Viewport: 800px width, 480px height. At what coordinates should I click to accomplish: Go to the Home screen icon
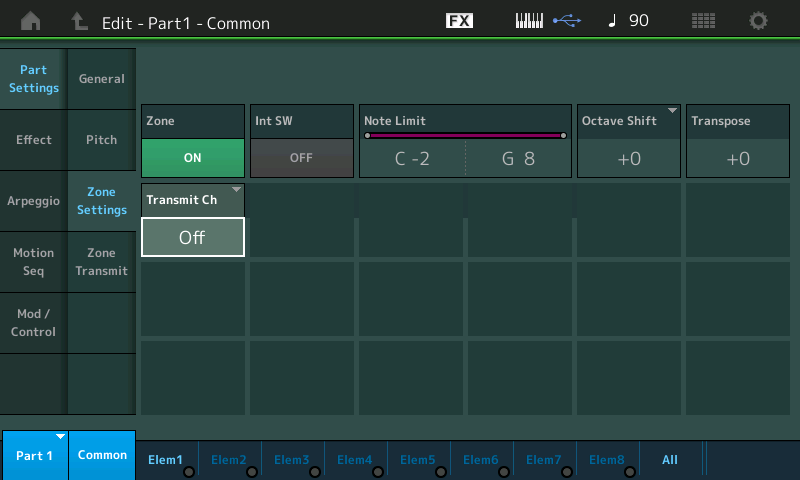(31, 21)
